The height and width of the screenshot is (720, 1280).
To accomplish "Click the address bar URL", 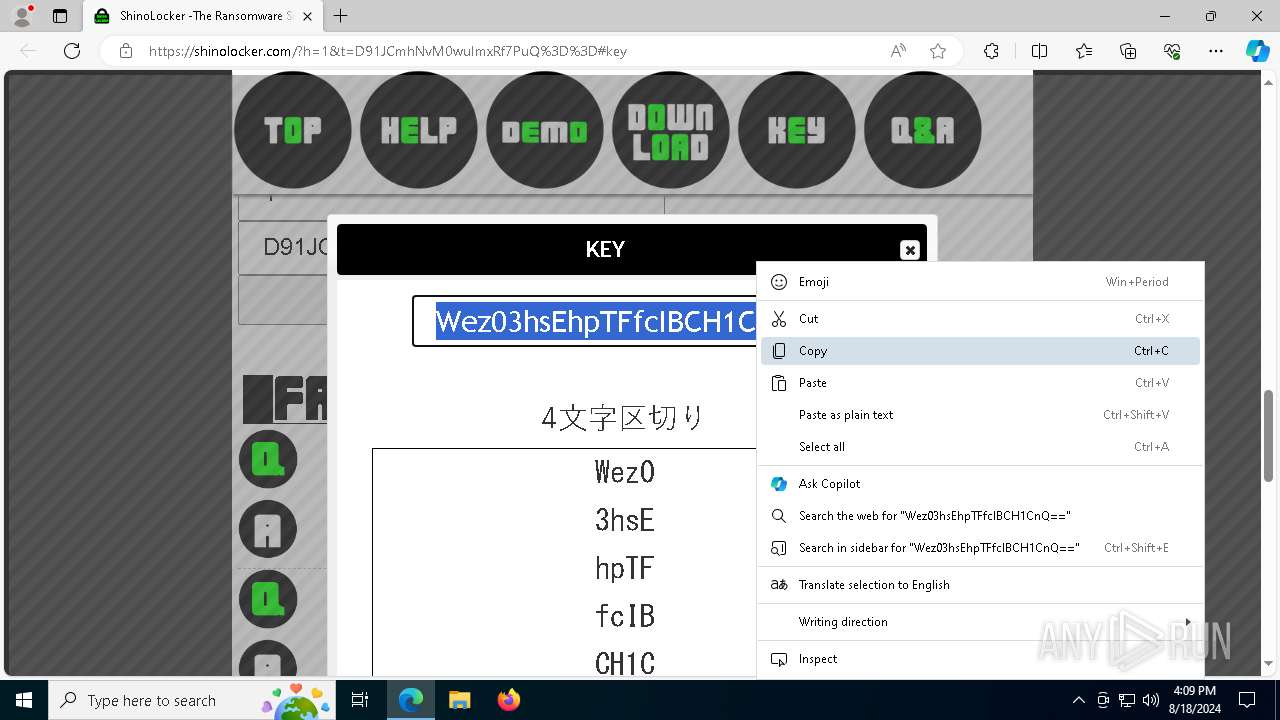I will tap(388, 51).
